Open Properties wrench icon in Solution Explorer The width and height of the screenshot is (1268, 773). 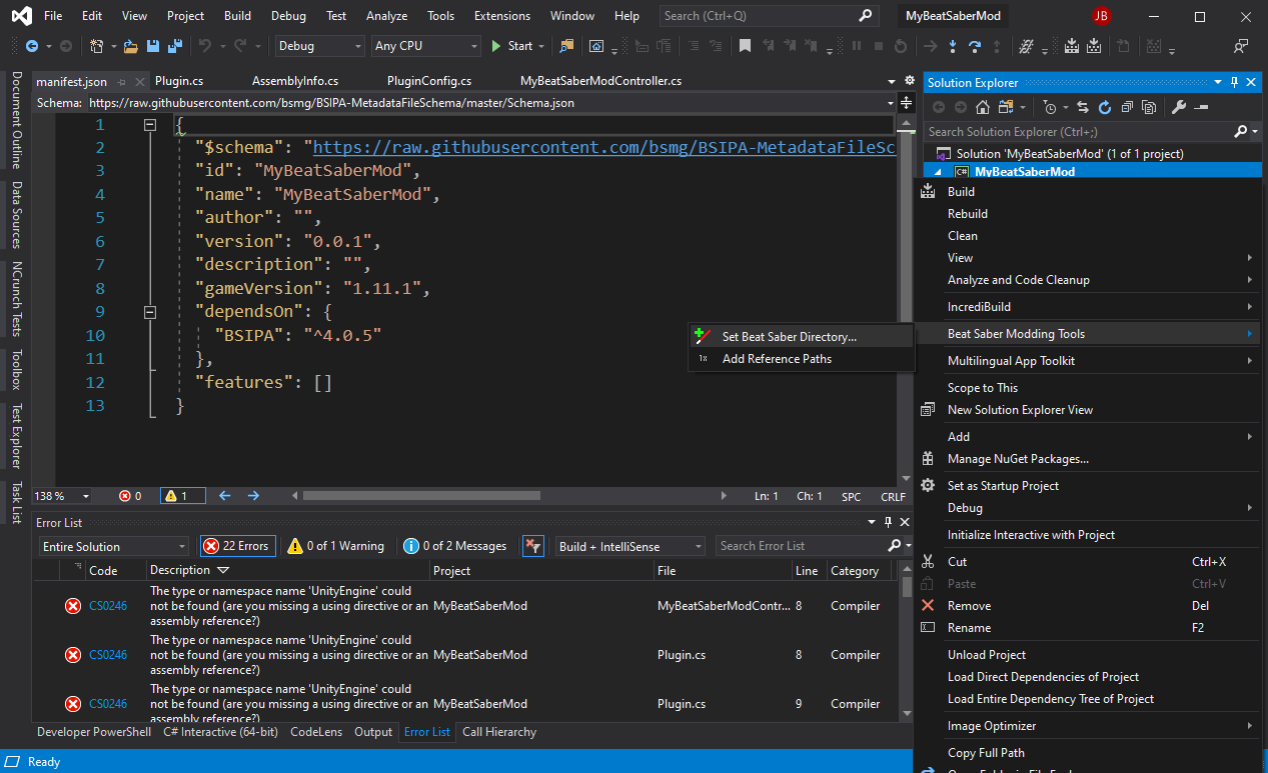pyautogui.click(x=1178, y=107)
